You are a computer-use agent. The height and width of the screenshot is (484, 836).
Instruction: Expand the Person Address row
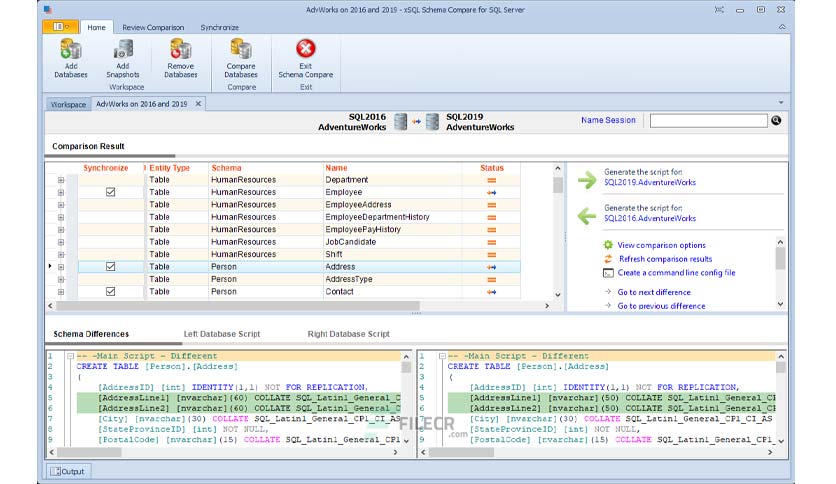[61, 267]
